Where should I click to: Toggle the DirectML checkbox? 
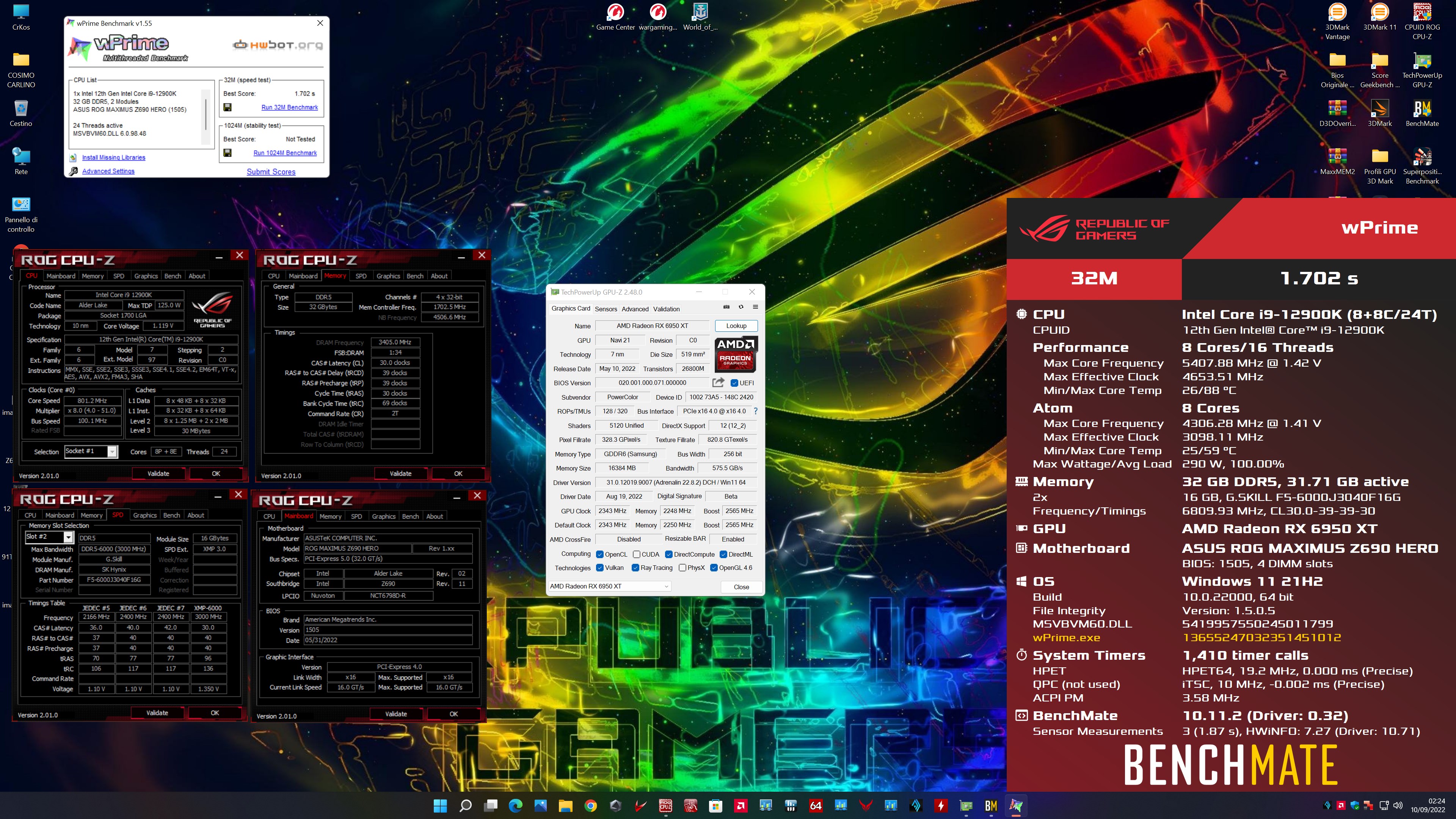click(723, 554)
